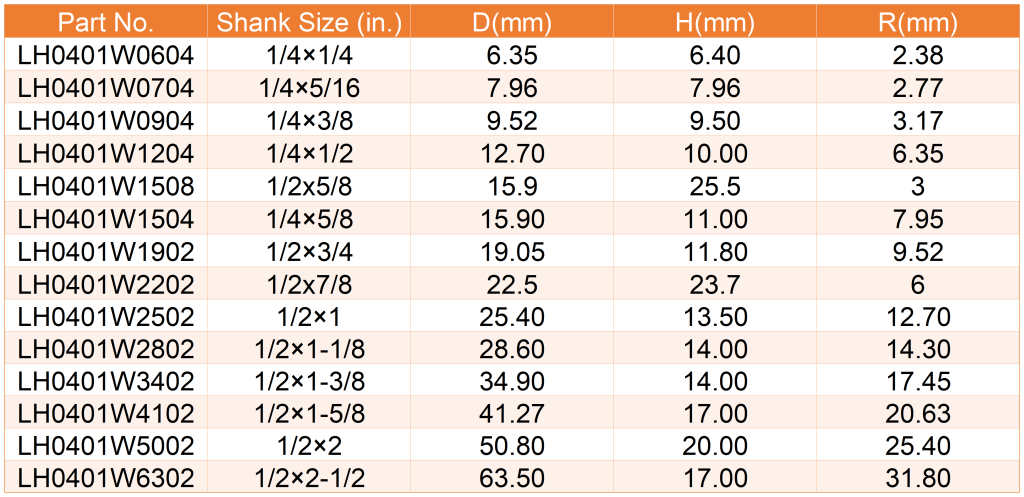Click part number LH0401W0704 cell

tap(105, 88)
